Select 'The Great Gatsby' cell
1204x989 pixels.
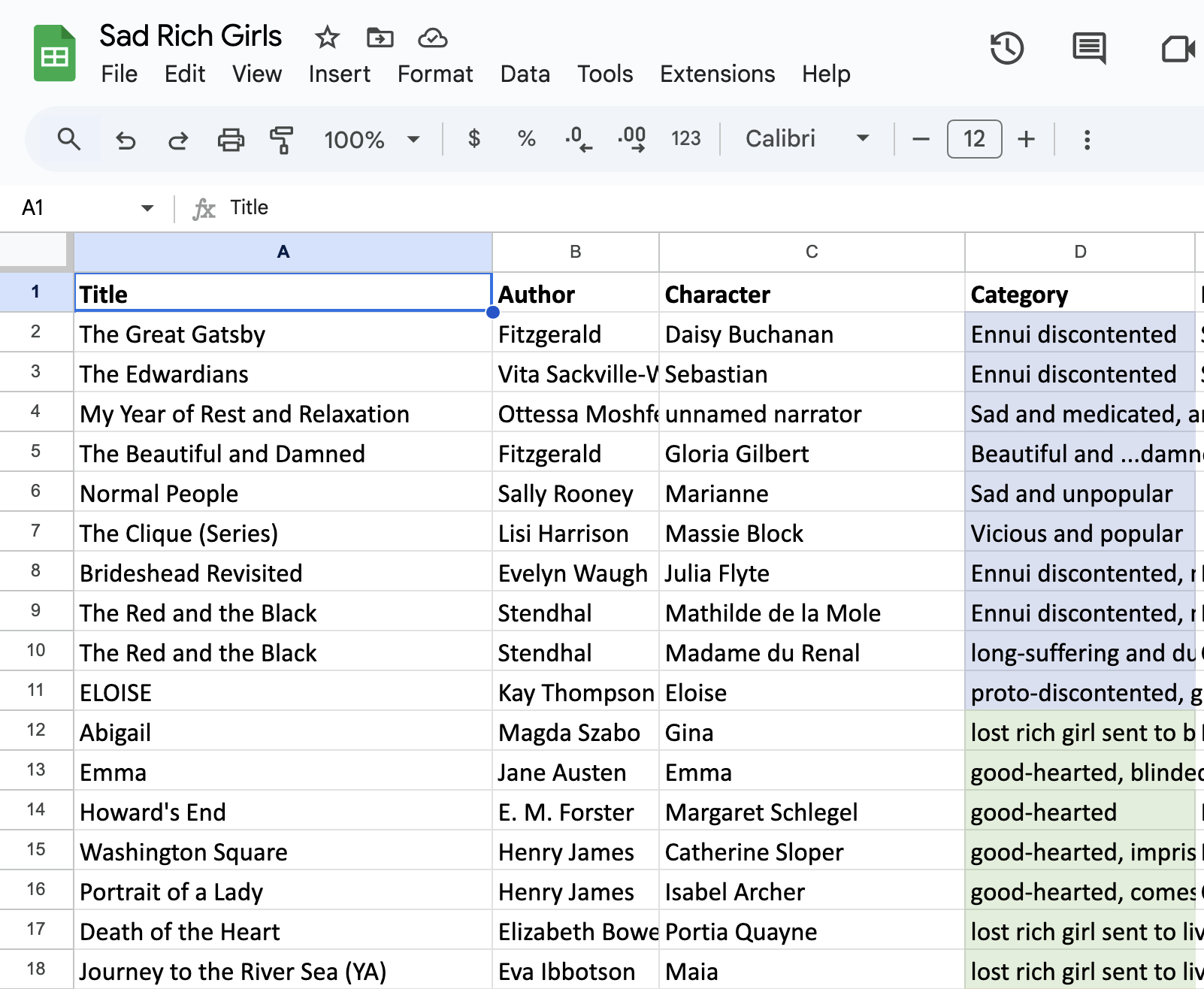coord(283,334)
